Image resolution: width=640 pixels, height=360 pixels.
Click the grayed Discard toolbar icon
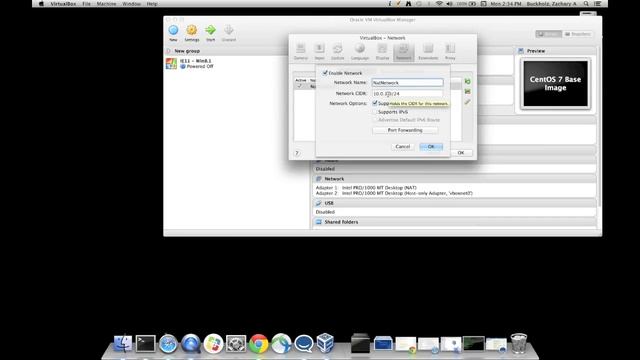[x=229, y=33]
